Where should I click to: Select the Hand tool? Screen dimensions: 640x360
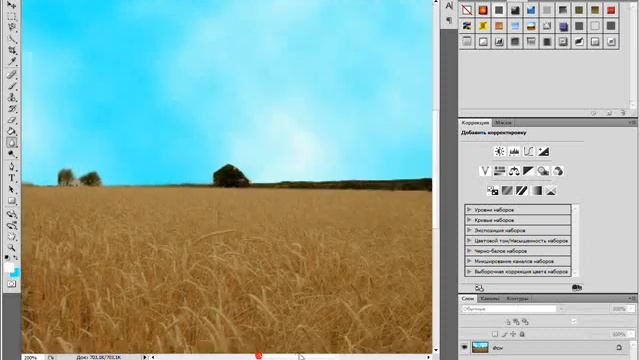pos(12,237)
